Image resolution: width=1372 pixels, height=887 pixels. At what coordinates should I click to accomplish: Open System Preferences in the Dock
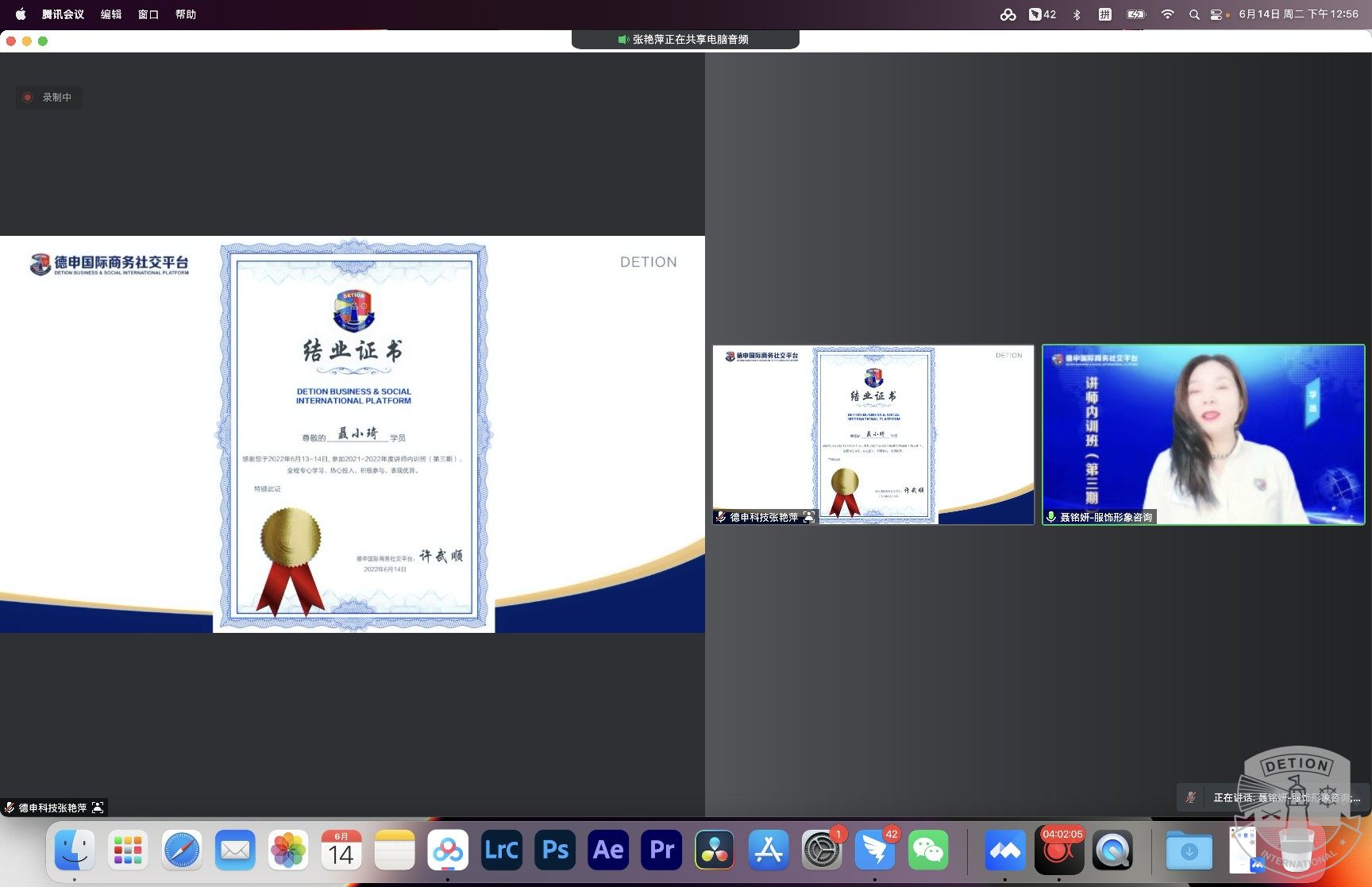822,850
